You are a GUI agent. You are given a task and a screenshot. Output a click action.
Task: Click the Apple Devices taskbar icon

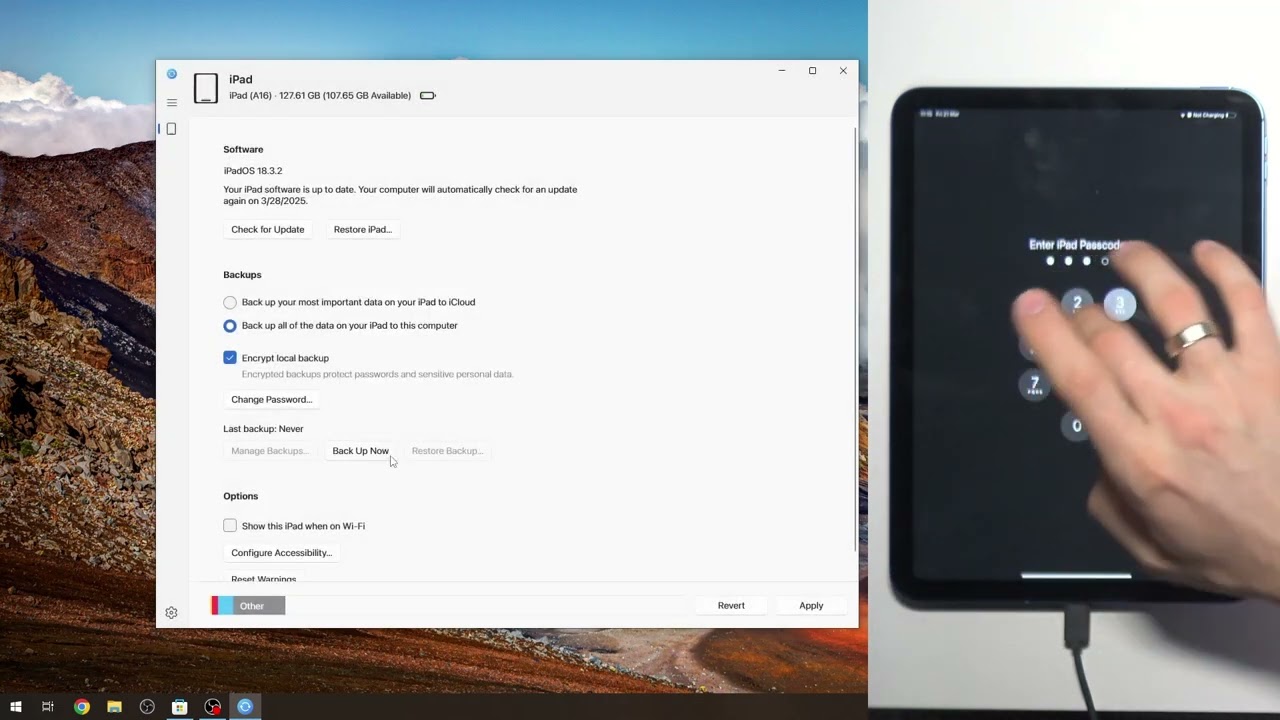click(x=245, y=707)
